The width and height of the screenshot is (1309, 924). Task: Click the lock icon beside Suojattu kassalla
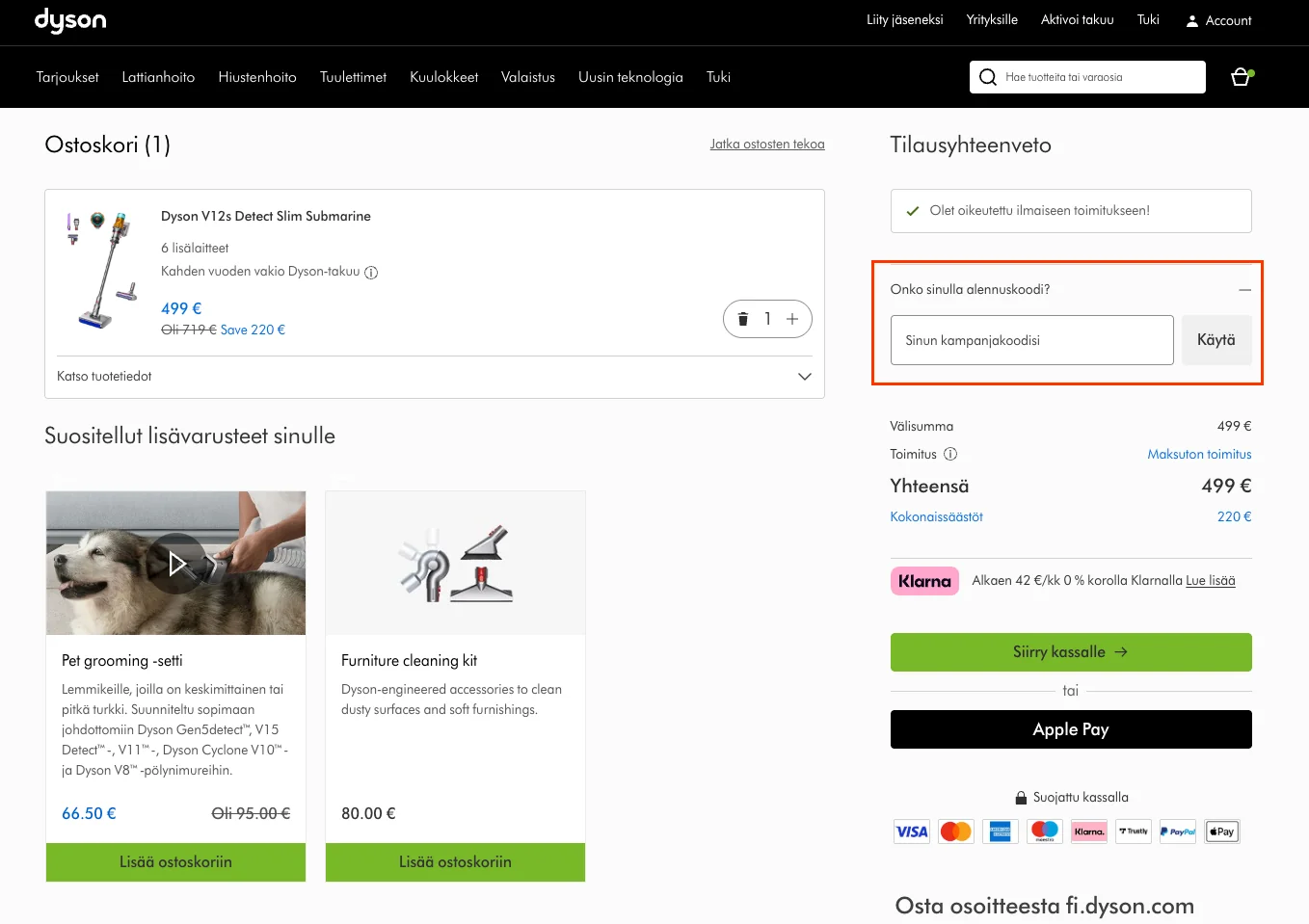pyautogui.click(x=1021, y=798)
